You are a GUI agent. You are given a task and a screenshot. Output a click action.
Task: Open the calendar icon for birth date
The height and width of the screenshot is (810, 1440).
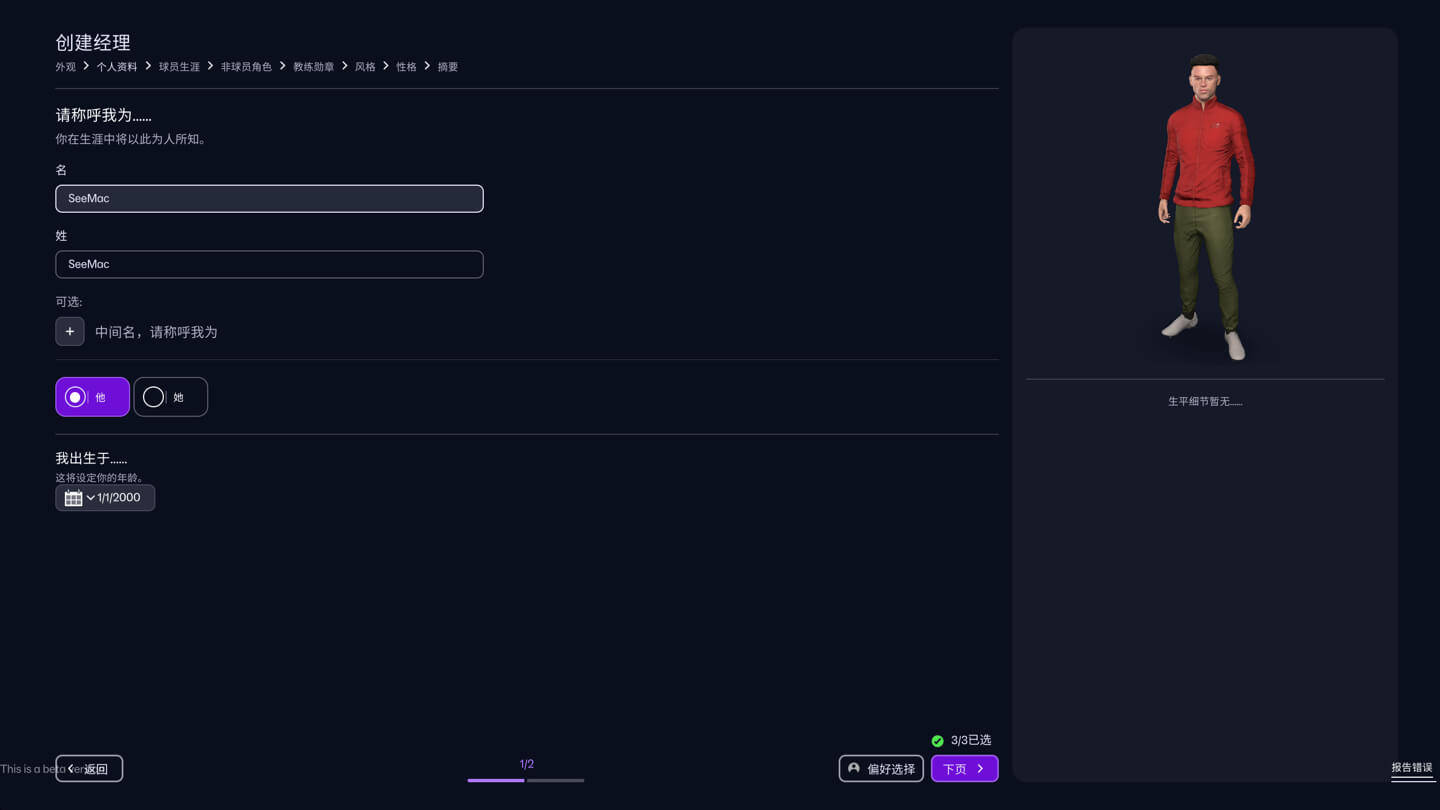pos(73,498)
